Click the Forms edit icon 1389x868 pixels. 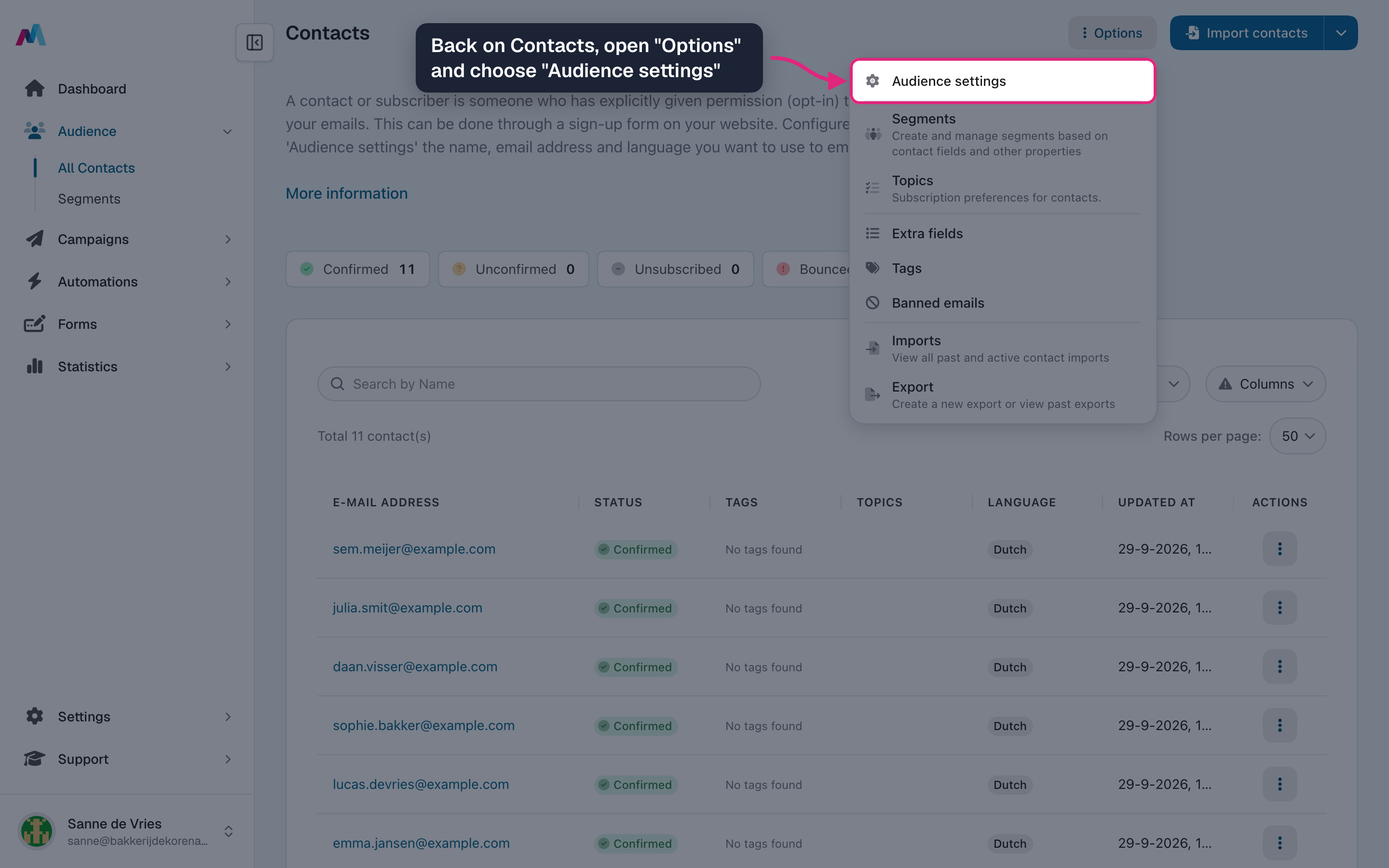[x=34, y=324]
